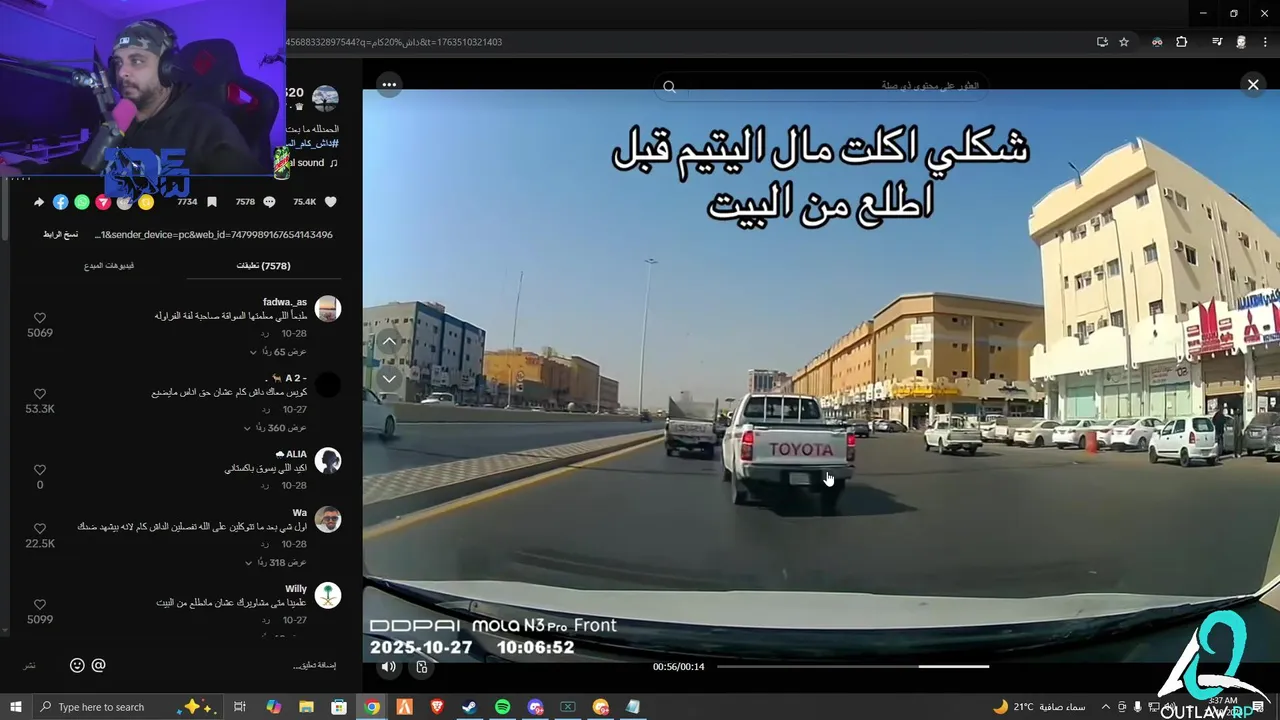1280x720 pixels.
Task: Share the video to WhatsApp
Action: [82, 202]
